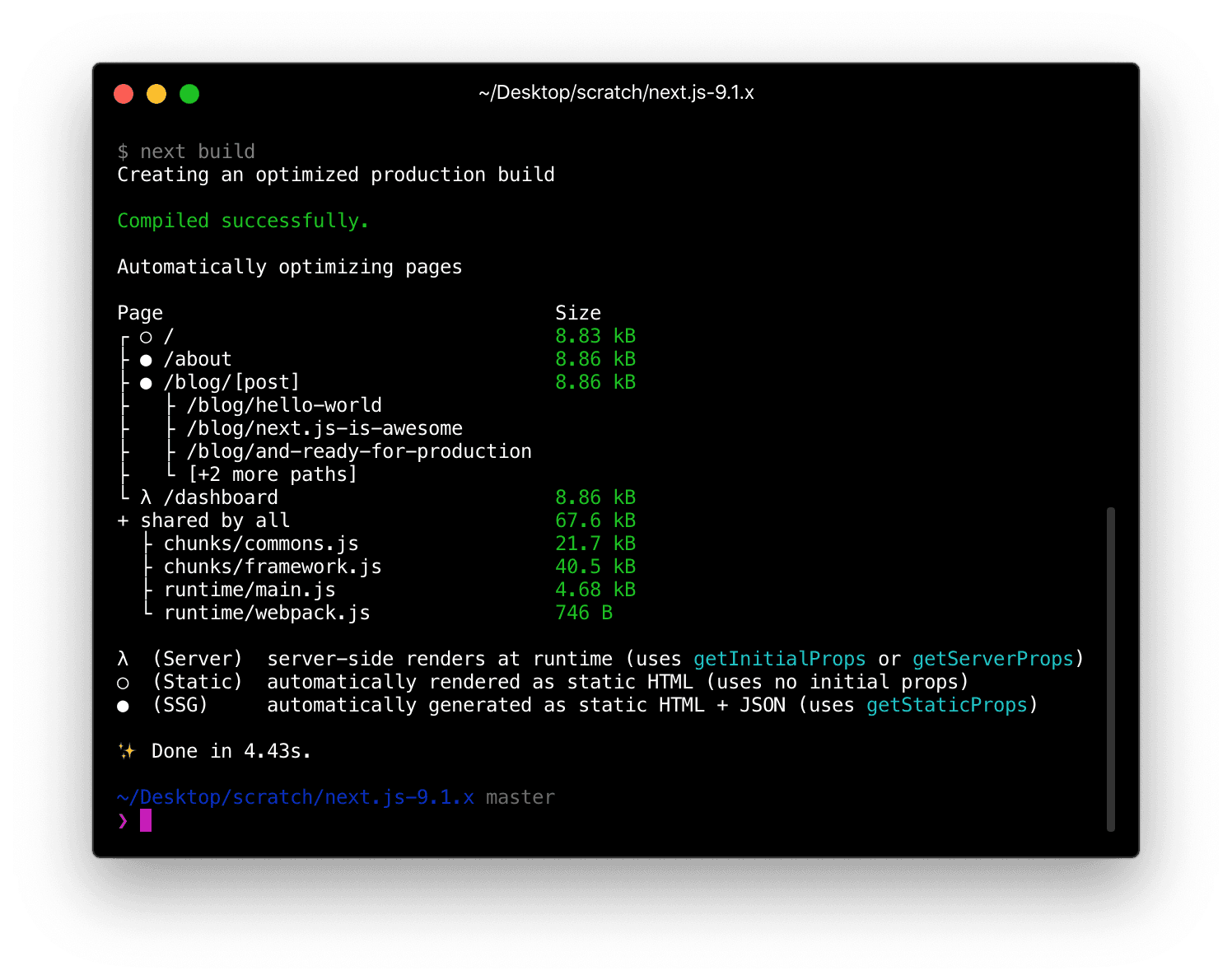Viewport: 1232px width, 980px height.
Task: Click 'Automatically optimizing pages' line
Action: coord(290,267)
